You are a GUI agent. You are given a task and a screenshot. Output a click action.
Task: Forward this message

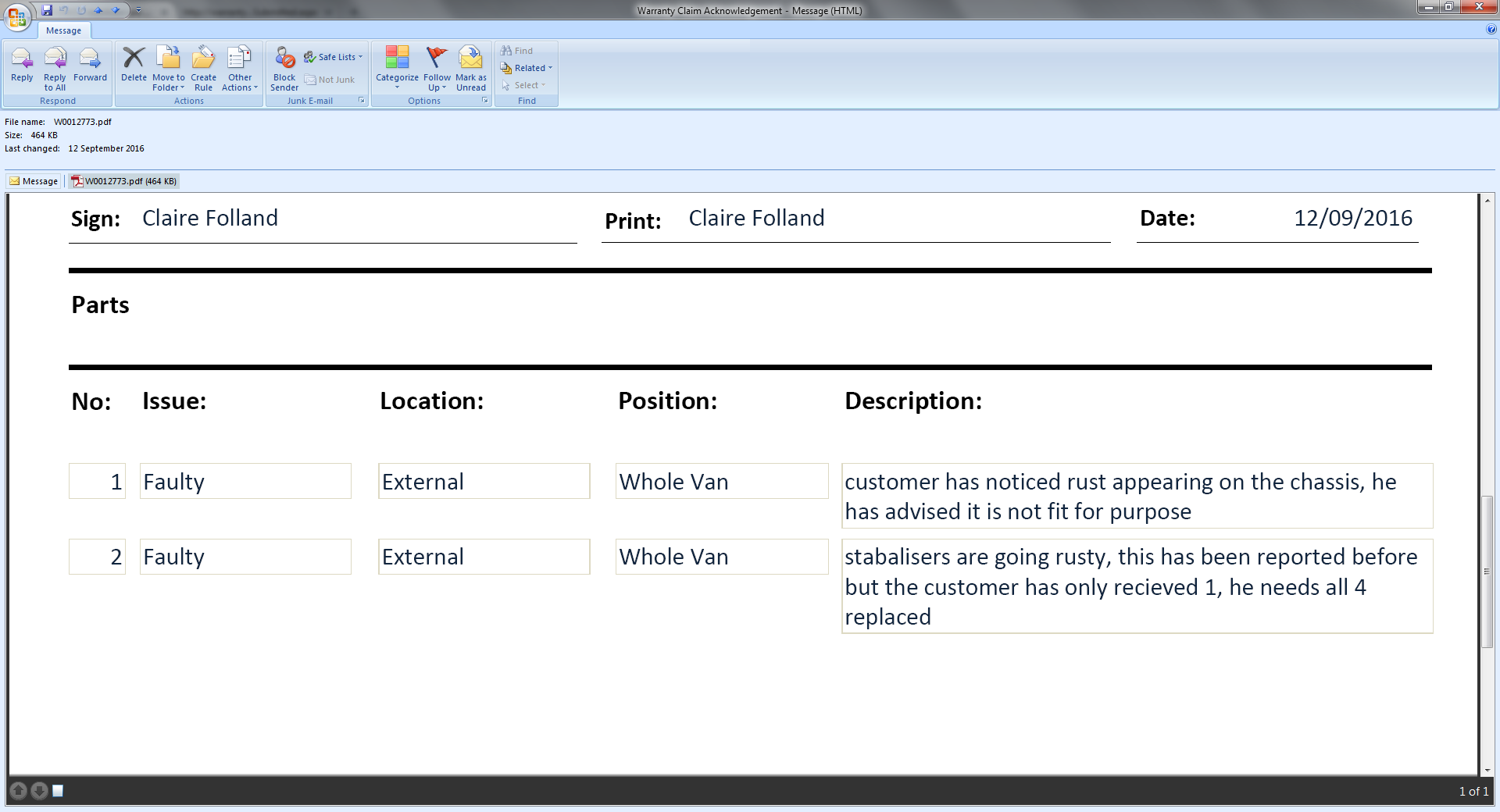[x=90, y=66]
